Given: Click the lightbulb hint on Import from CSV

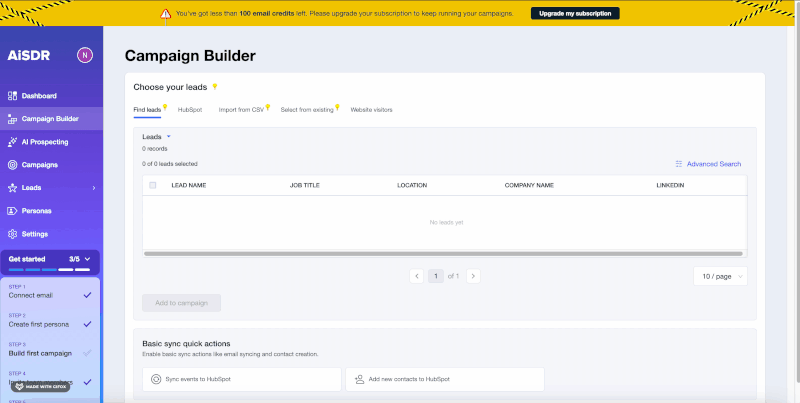Looking at the screenshot, I should [267, 107].
